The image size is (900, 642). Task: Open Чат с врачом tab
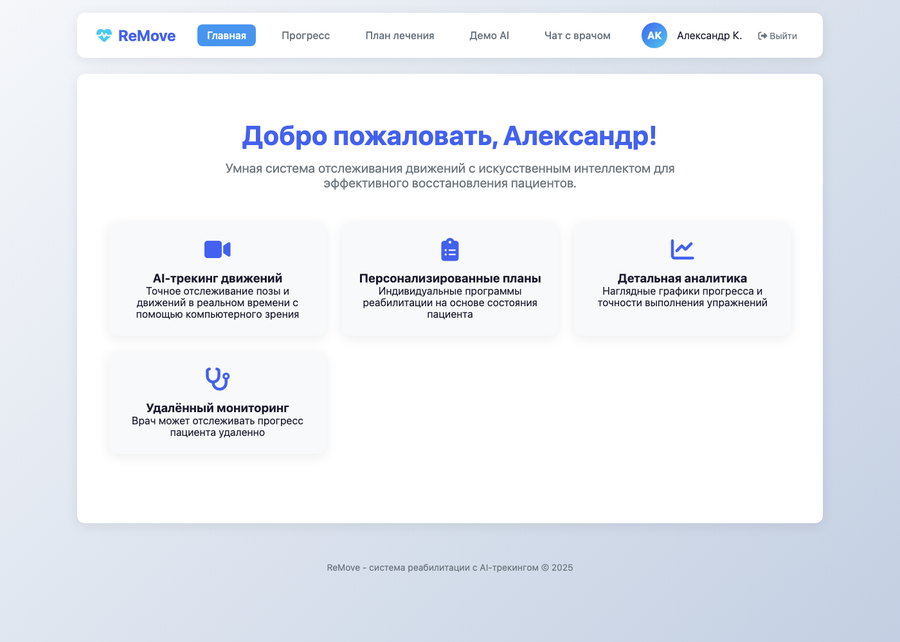click(x=577, y=36)
